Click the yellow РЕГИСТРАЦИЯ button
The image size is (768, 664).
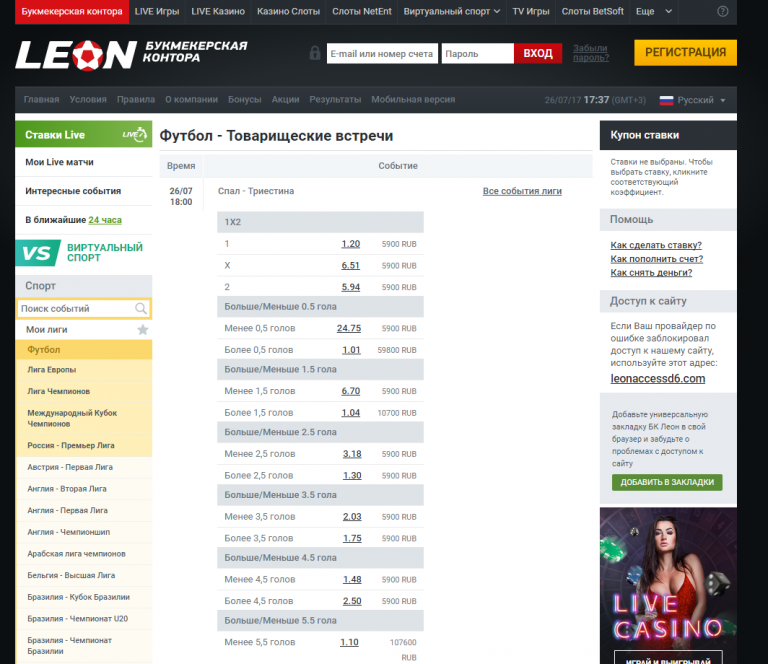(685, 53)
